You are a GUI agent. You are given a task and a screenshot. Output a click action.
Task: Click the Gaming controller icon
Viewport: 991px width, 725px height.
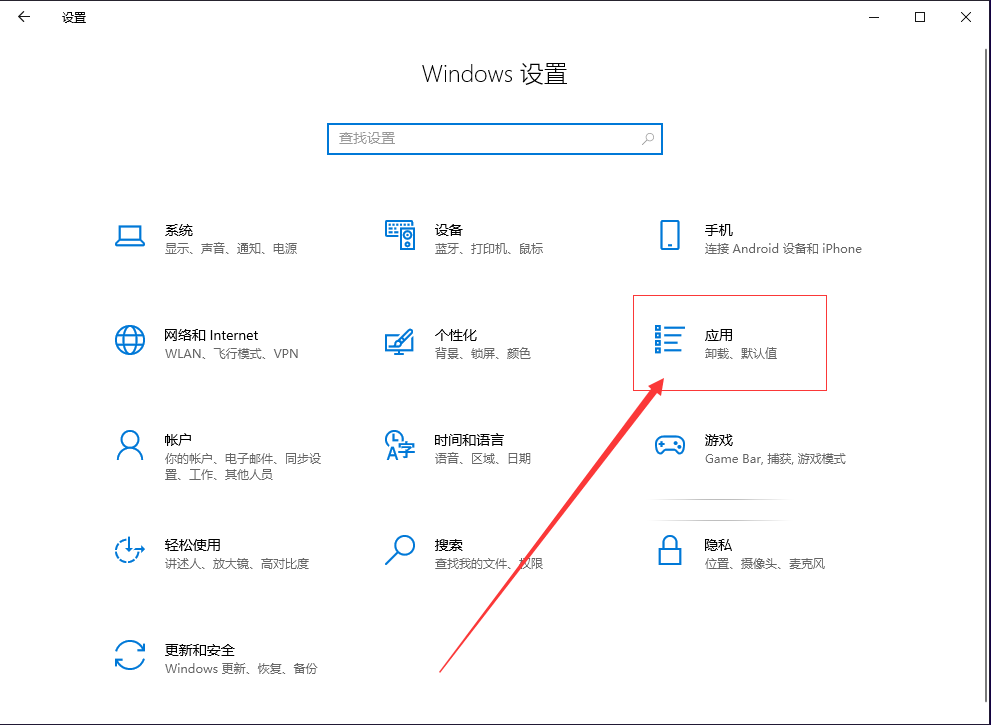tap(670, 445)
